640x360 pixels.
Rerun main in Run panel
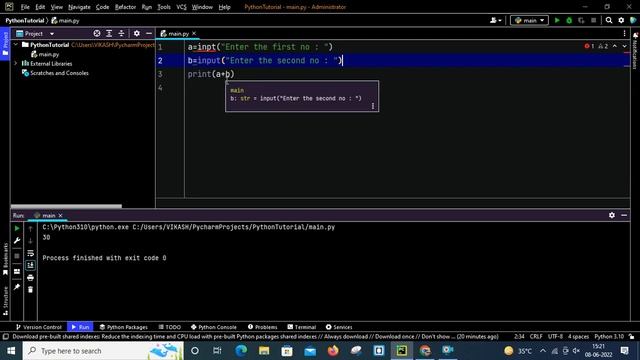pos(17,229)
